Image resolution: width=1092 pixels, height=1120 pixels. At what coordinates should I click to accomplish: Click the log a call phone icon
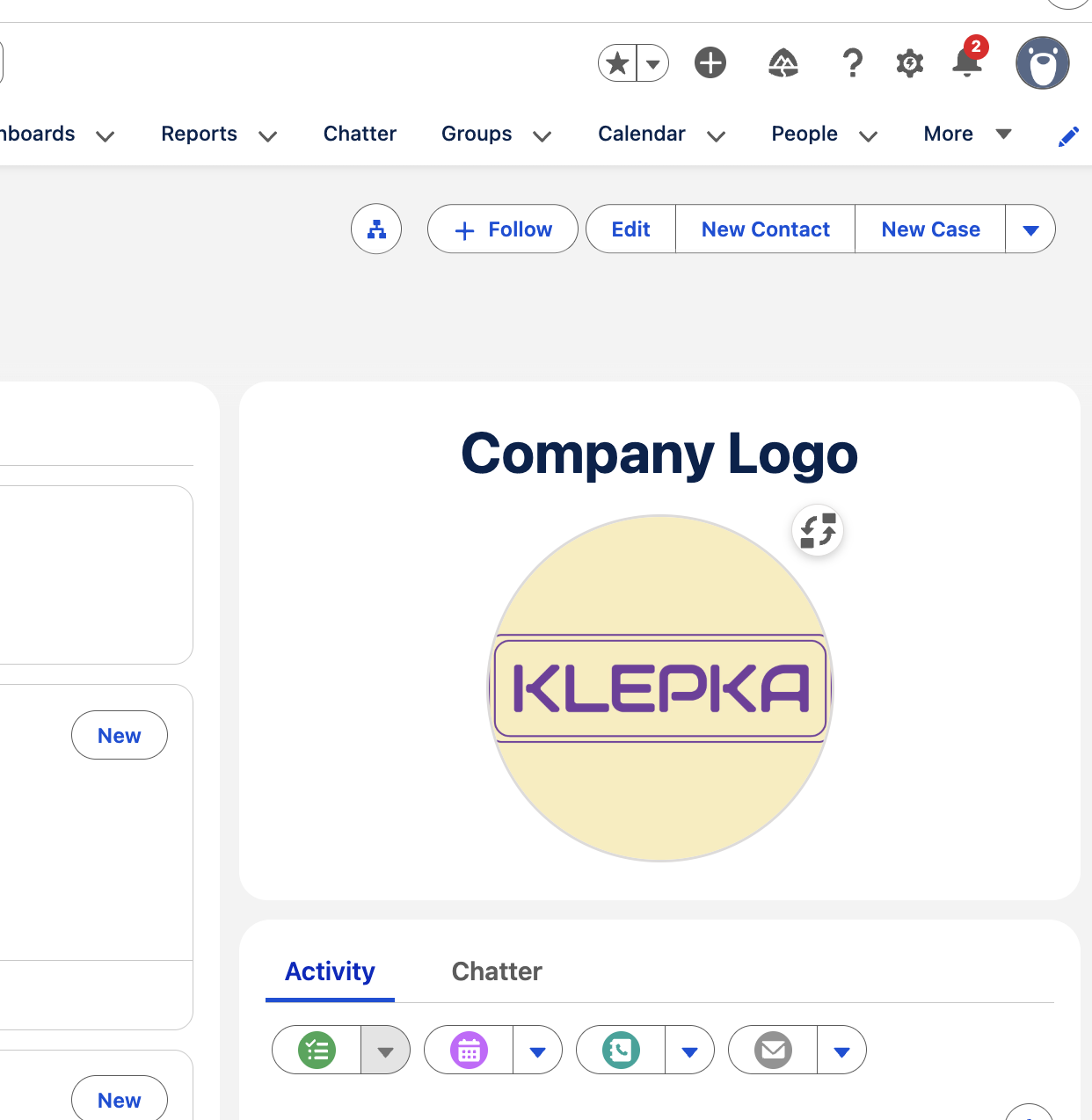(621, 1051)
